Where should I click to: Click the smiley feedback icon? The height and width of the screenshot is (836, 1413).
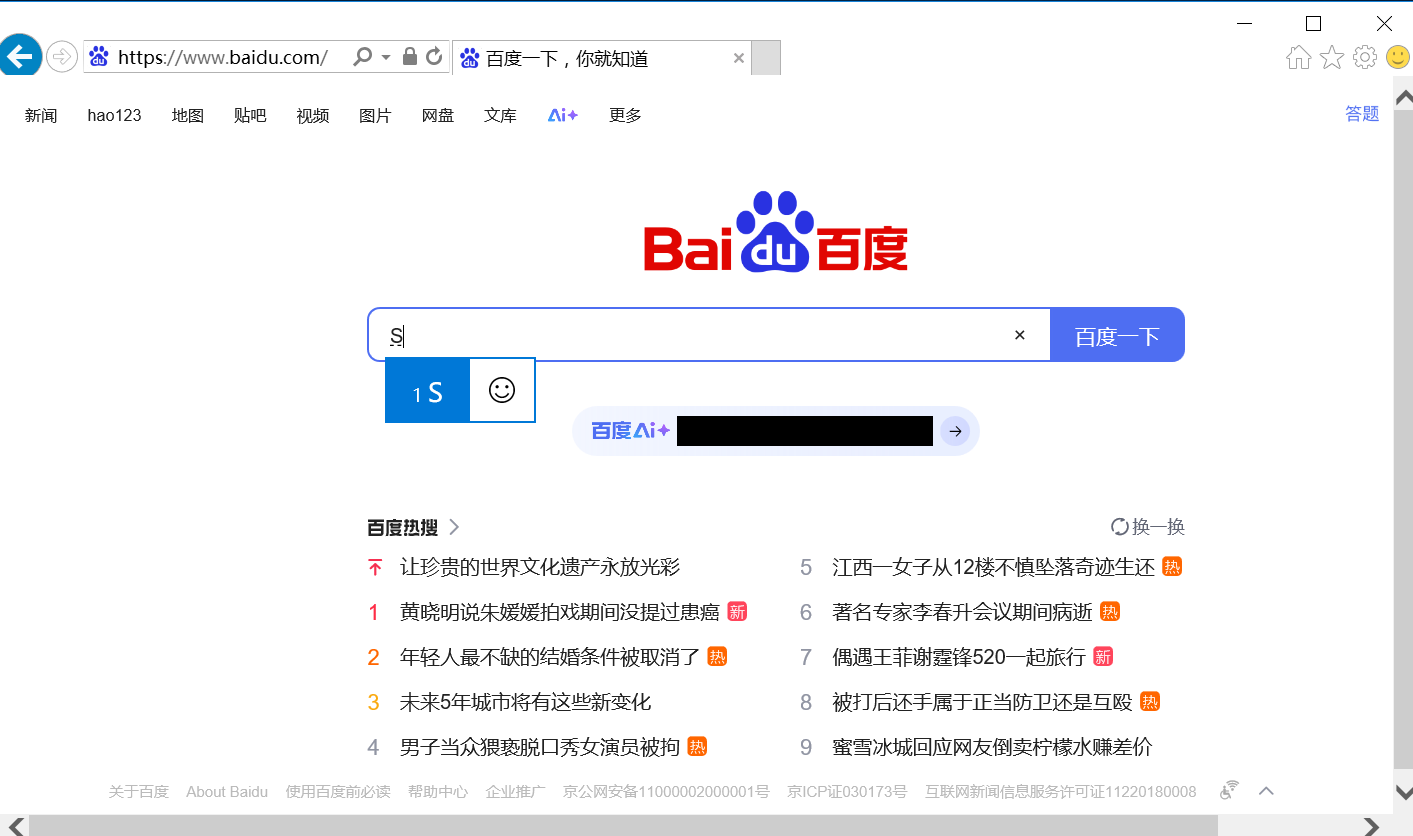click(x=1398, y=57)
